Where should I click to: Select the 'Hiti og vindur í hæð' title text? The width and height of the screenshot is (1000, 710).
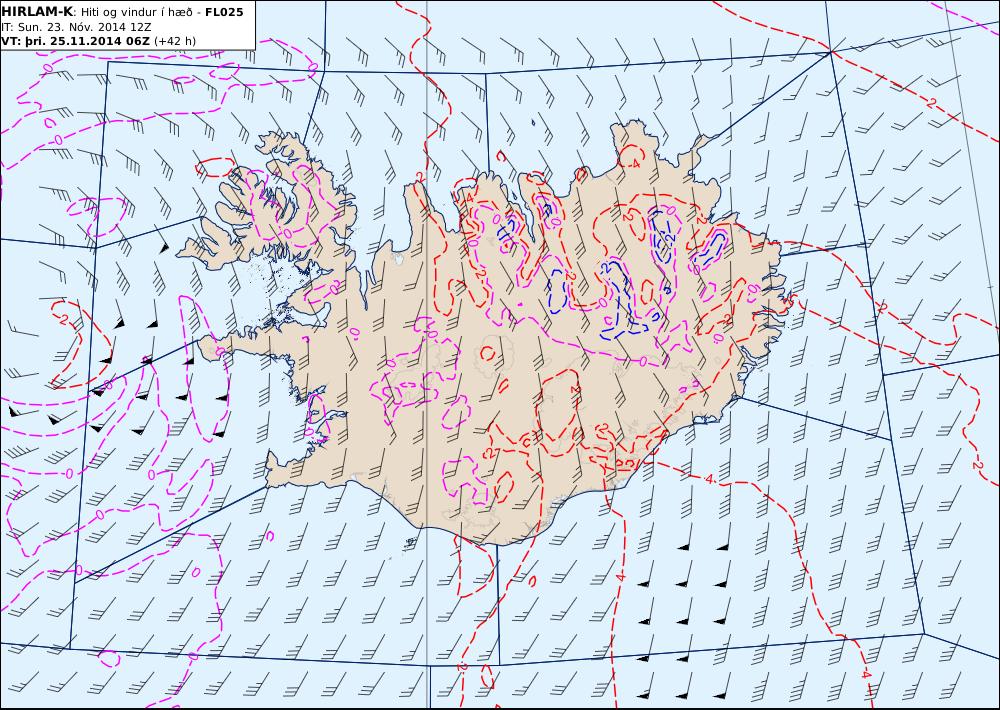[x=136, y=13]
